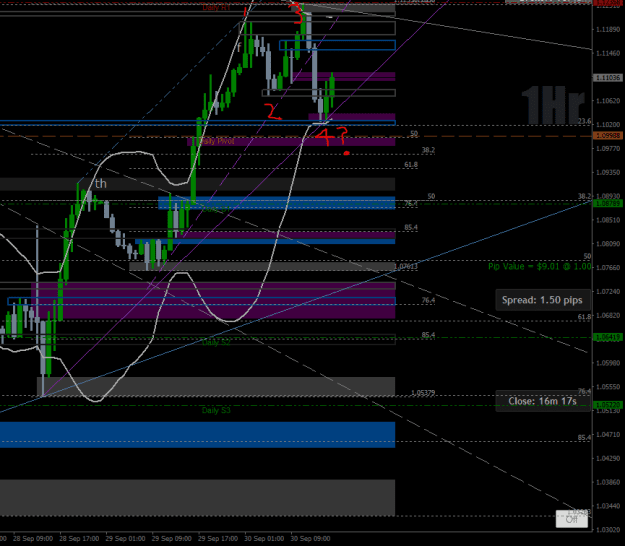Click the 1.03020 price axis value

pyautogui.click(x=608, y=530)
